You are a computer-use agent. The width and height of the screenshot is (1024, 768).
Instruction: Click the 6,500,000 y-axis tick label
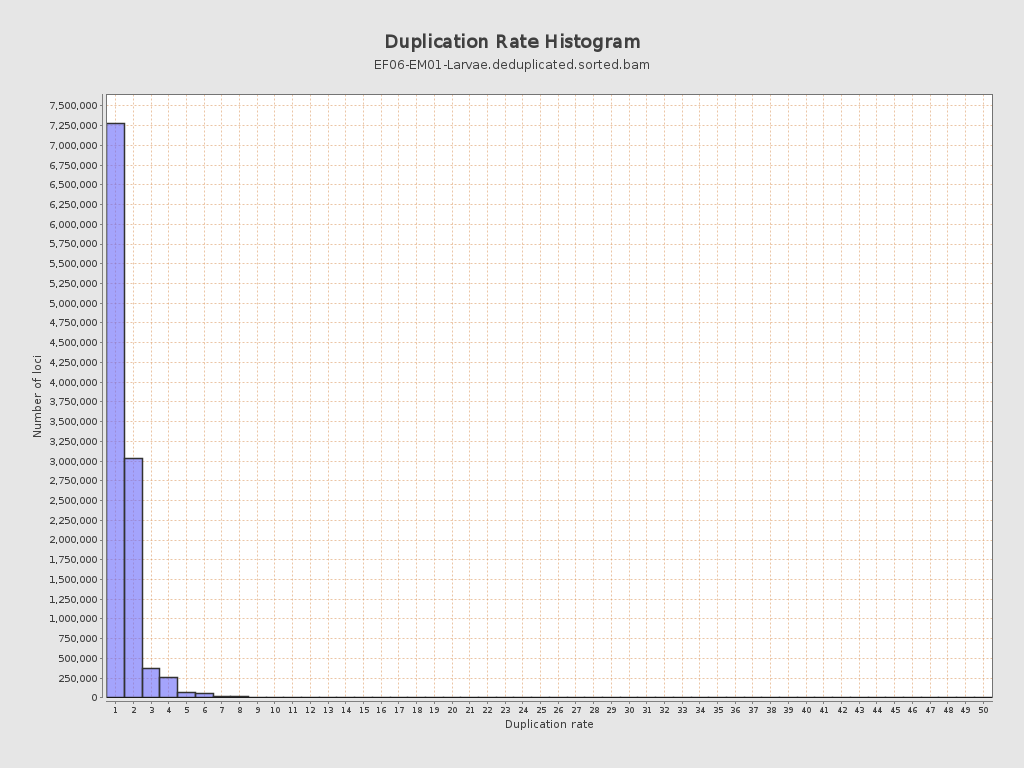(73, 185)
